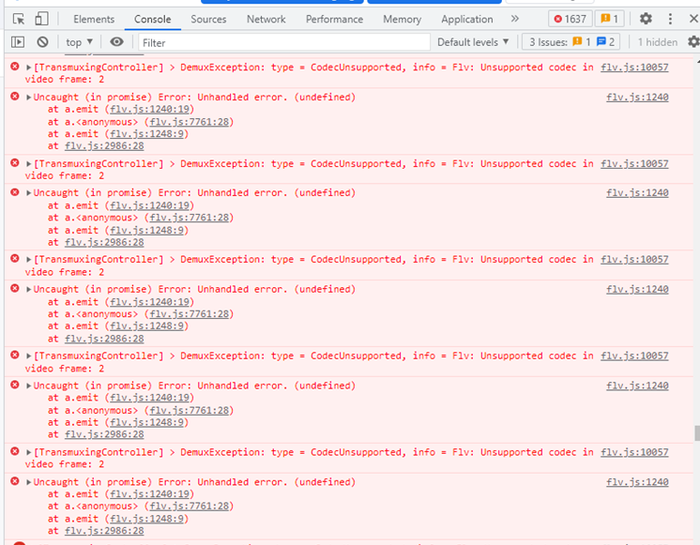Switch to the Network tab

[x=266, y=19]
